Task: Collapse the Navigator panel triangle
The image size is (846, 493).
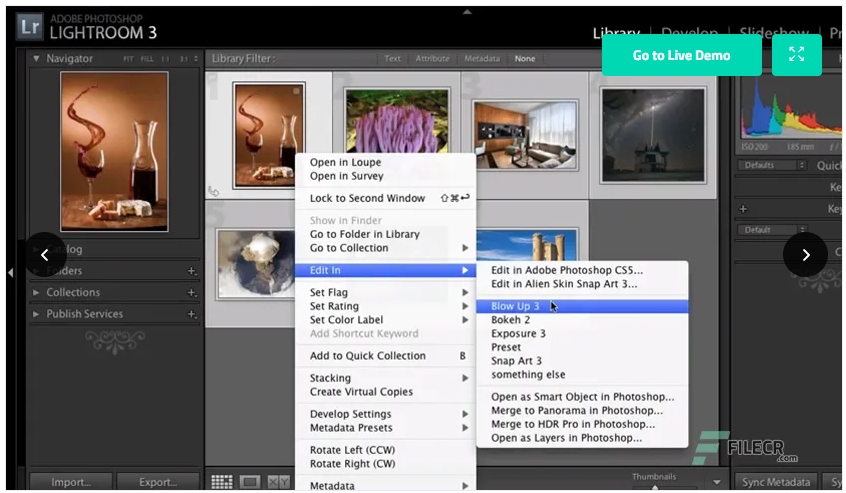Action: pyautogui.click(x=36, y=58)
